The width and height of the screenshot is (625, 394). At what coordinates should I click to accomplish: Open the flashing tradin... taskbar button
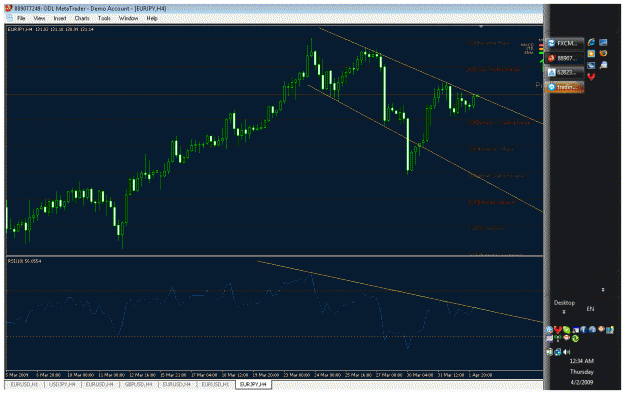pos(564,87)
